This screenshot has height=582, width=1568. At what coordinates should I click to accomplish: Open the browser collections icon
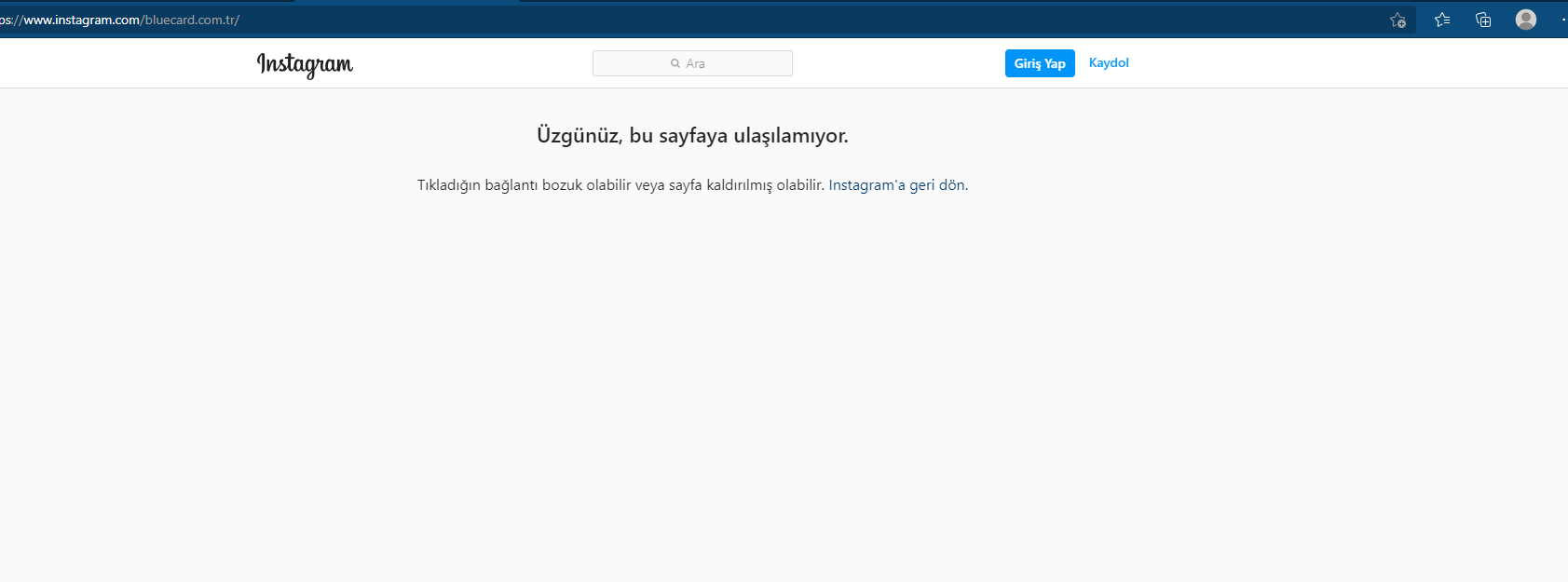pos(1483,20)
